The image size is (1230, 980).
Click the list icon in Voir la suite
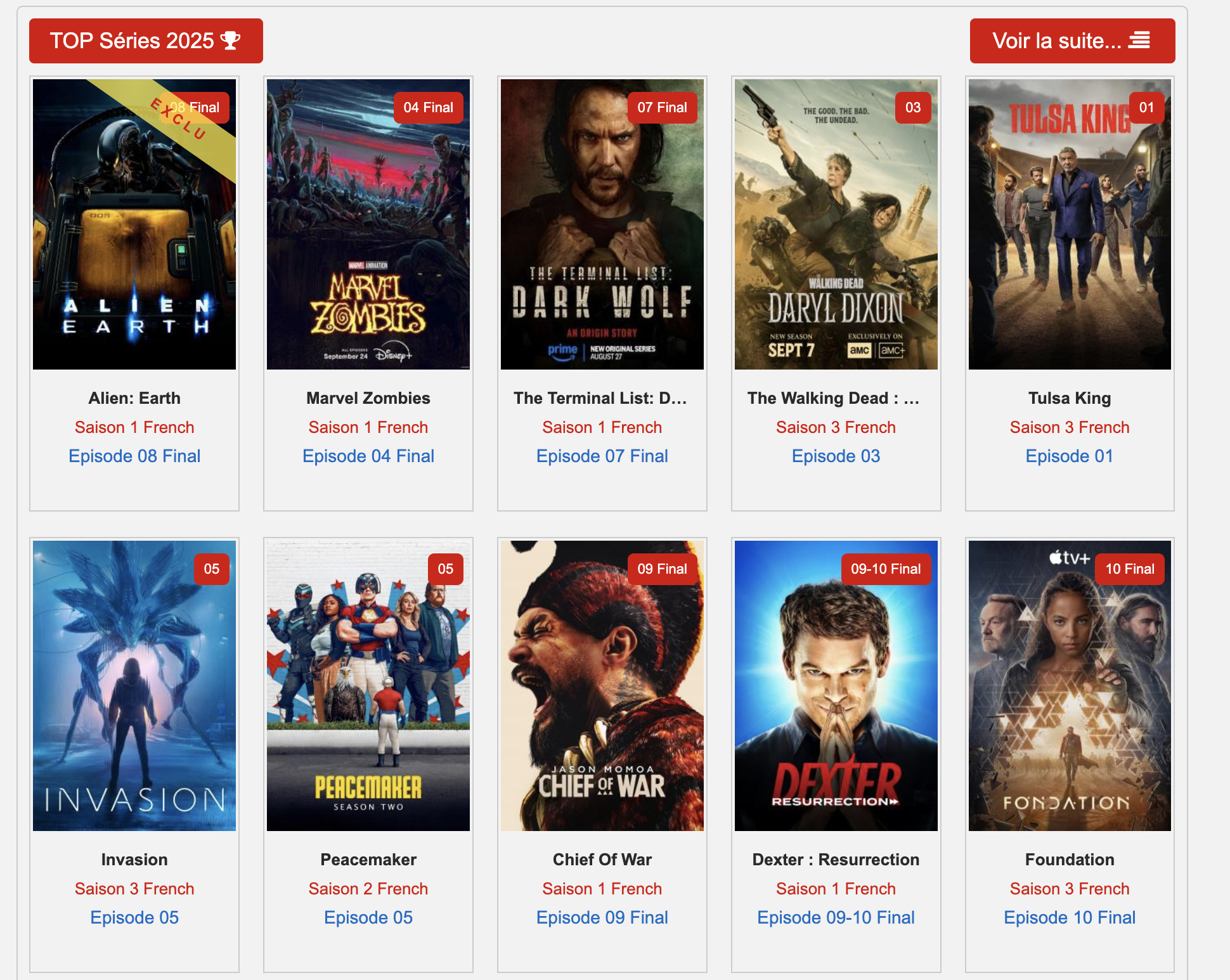[1139, 40]
